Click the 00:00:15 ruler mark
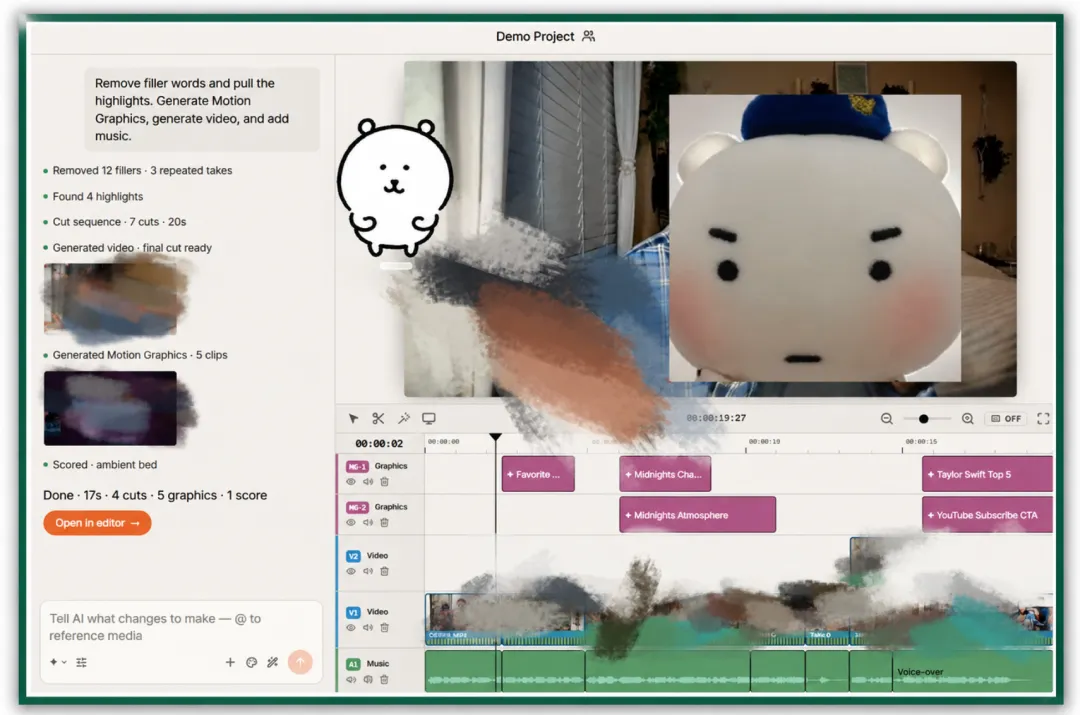1080x715 pixels. 921,442
